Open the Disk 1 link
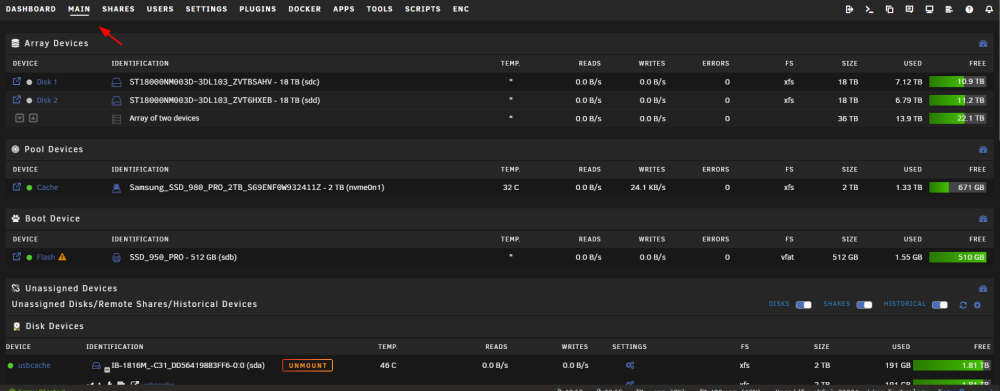1000x391 pixels. (x=47, y=82)
